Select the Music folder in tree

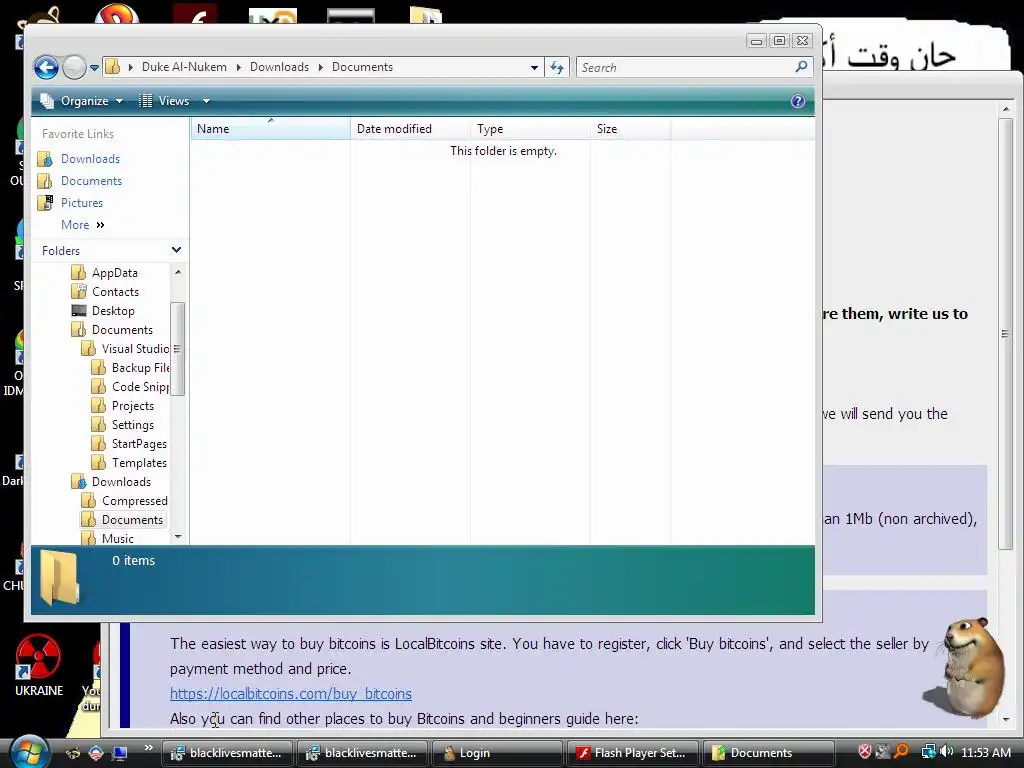point(118,538)
